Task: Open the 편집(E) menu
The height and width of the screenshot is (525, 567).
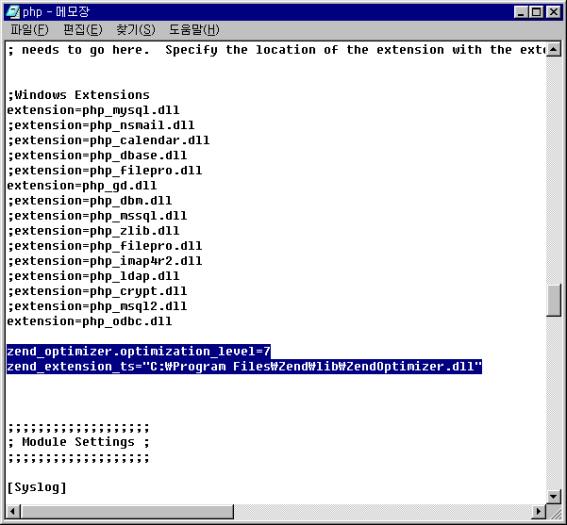Action: [x=82, y=30]
